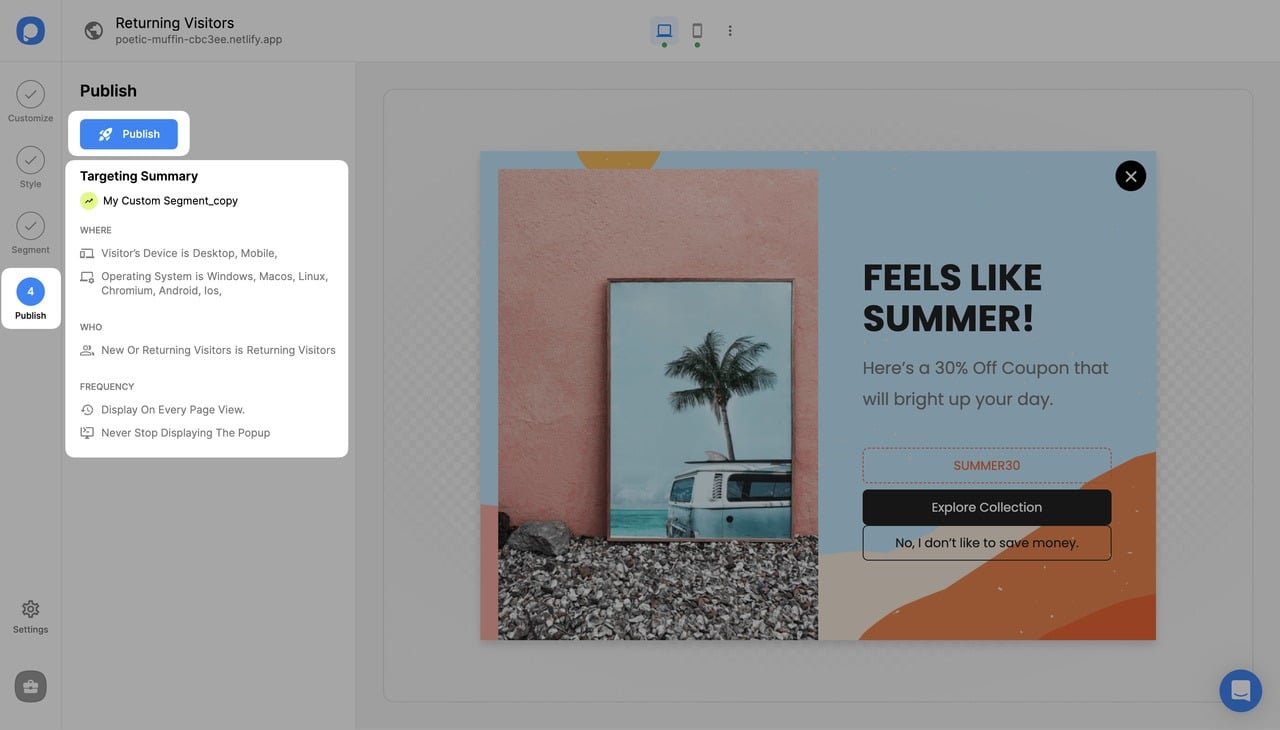Click the green segment icon beside My Custom Segment_copy

88,201
